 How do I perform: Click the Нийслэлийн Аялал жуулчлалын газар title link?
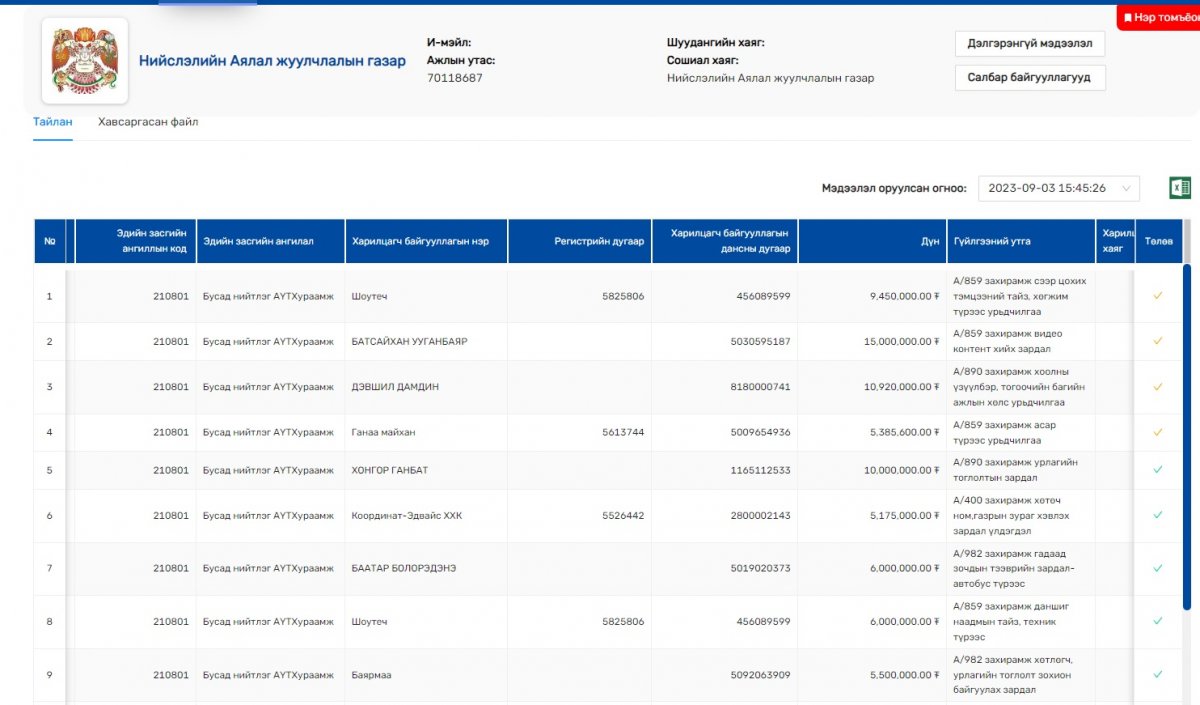(272, 61)
